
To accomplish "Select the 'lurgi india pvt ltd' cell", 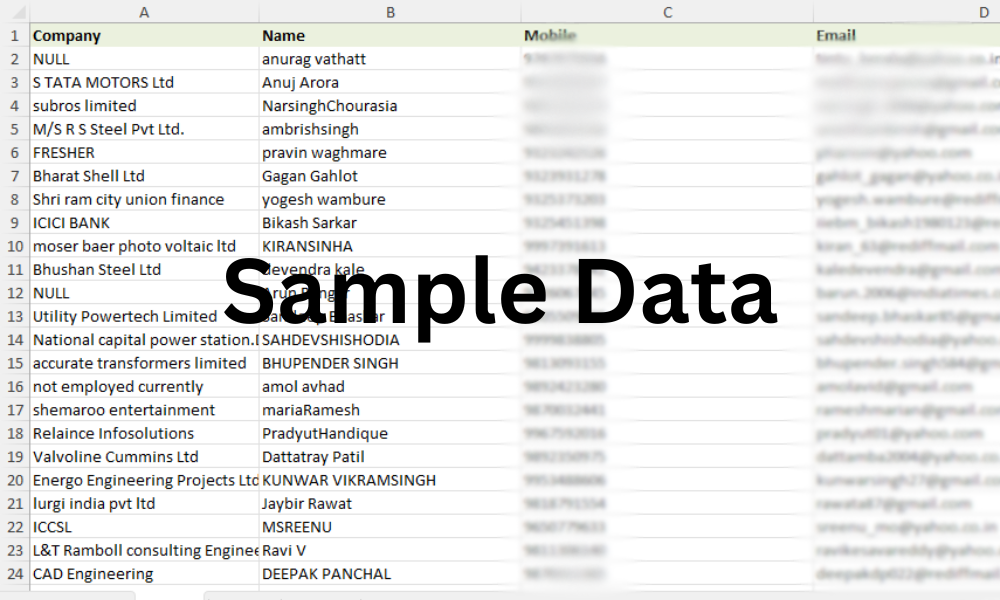I will (x=144, y=504).
